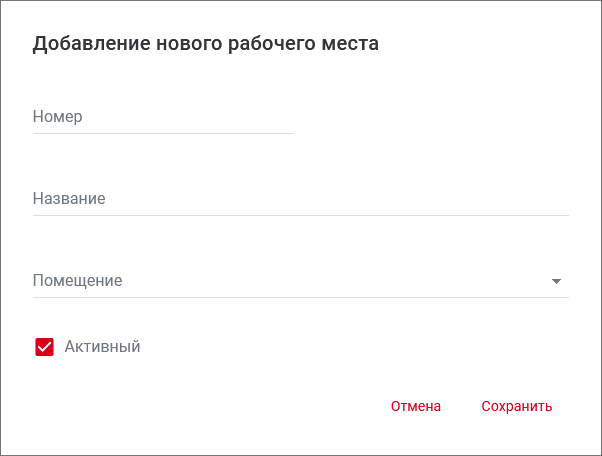Click the Помещение placeholder text
The width and height of the screenshot is (602, 456).
click(x=77, y=281)
